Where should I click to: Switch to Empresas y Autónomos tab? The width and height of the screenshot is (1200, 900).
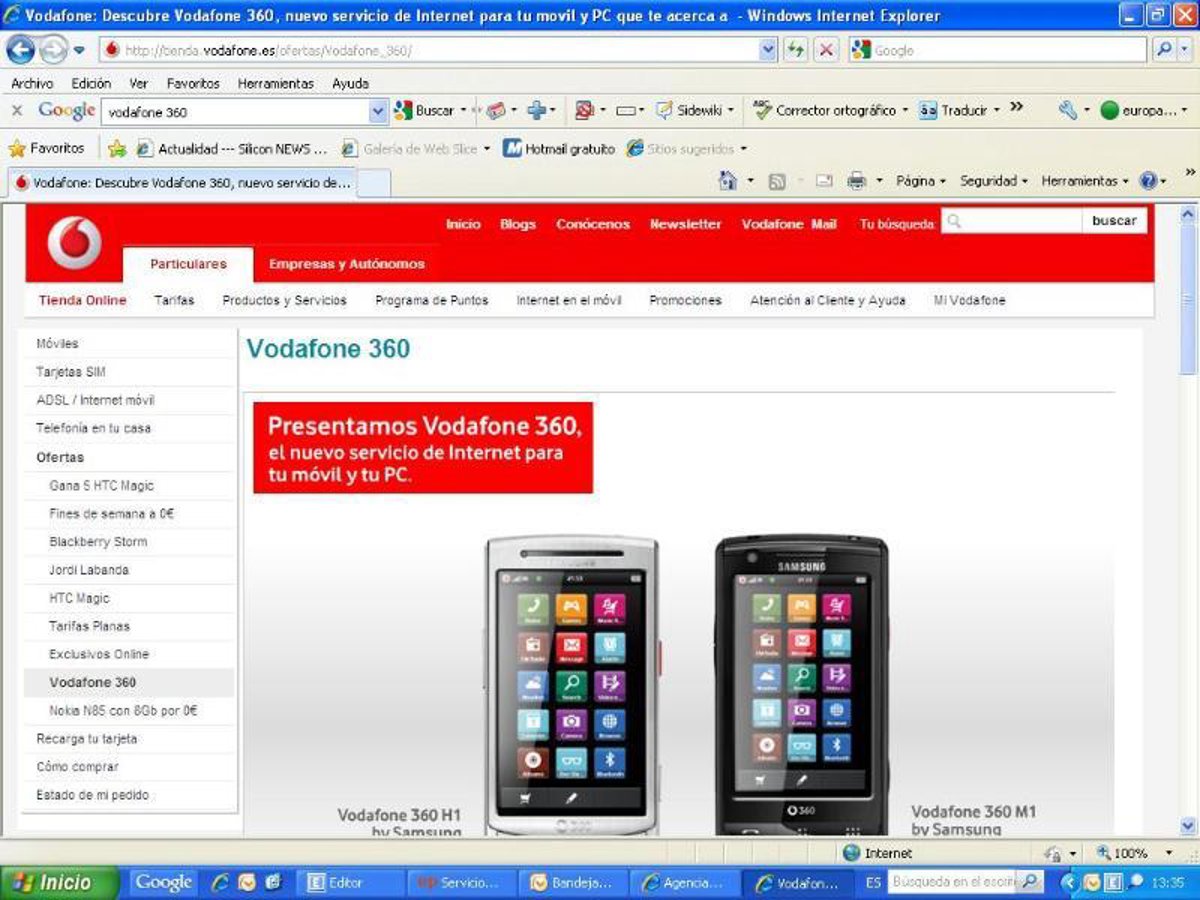coord(347,264)
